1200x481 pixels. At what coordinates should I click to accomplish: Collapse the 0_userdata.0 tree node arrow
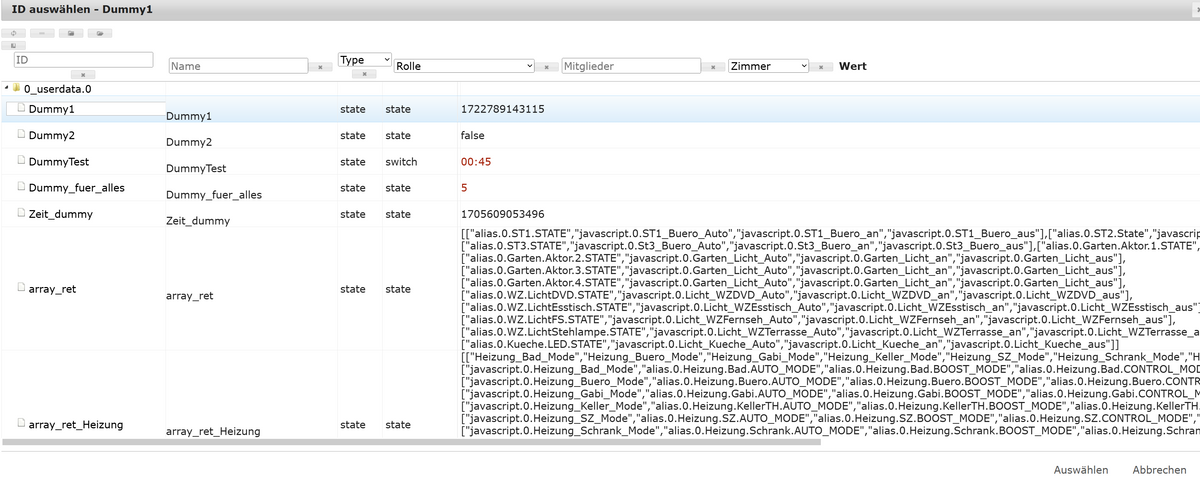[x=6, y=88]
